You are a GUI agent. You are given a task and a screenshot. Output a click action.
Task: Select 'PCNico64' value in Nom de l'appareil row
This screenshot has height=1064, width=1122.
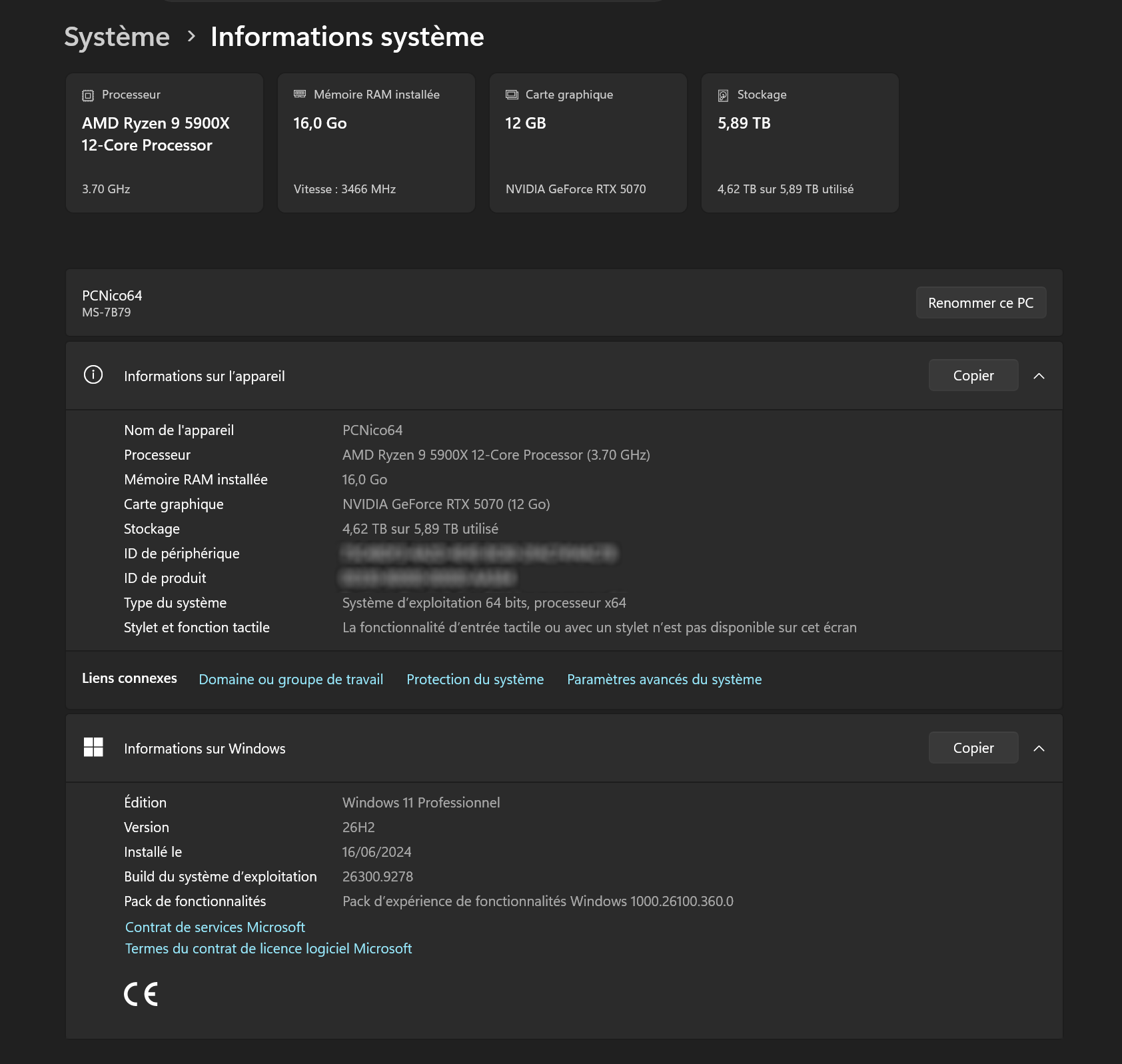372,430
